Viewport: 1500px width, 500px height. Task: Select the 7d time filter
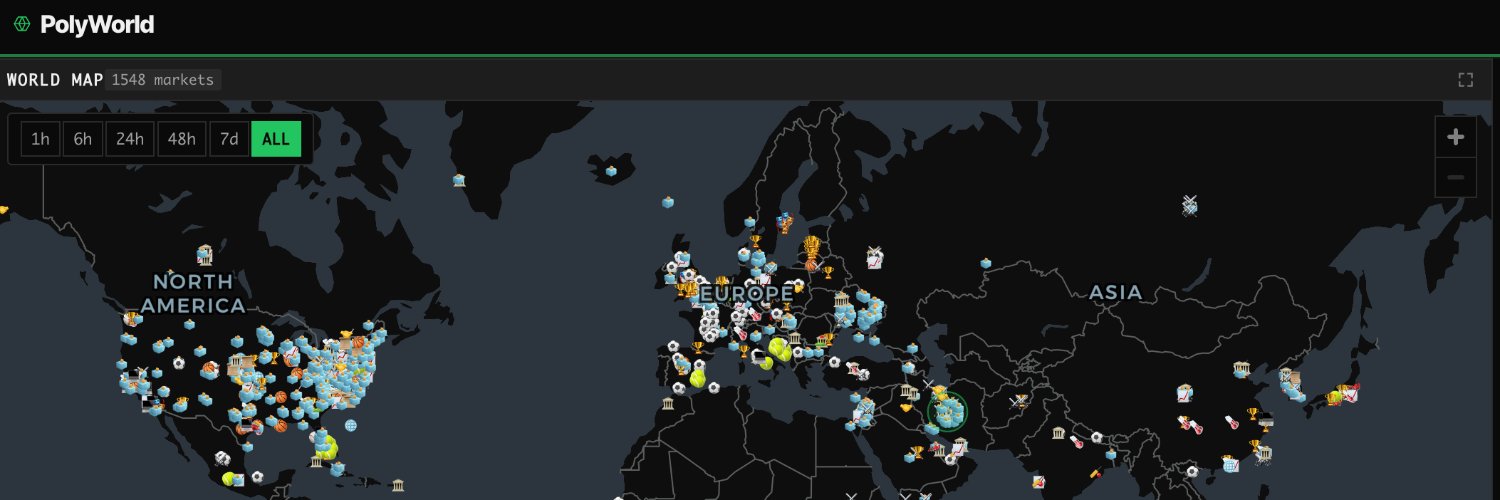coord(229,139)
